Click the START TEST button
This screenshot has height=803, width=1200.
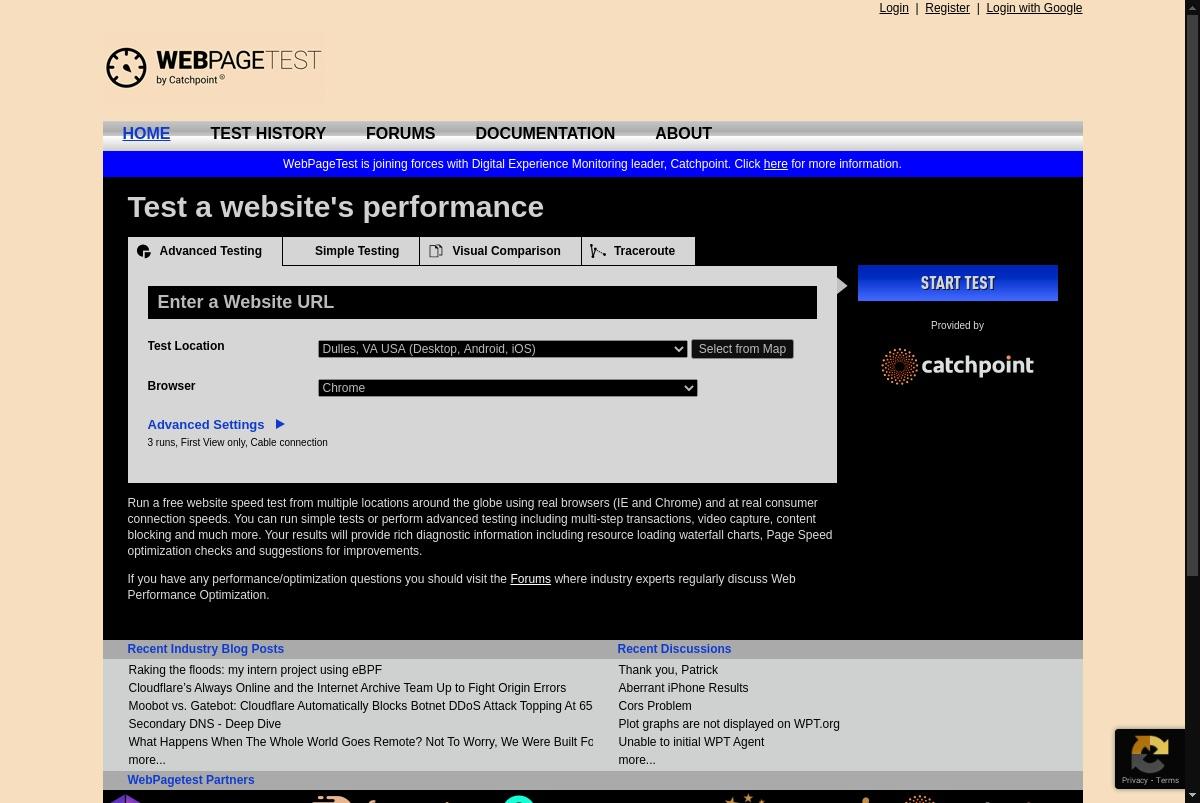click(x=957, y=283)
